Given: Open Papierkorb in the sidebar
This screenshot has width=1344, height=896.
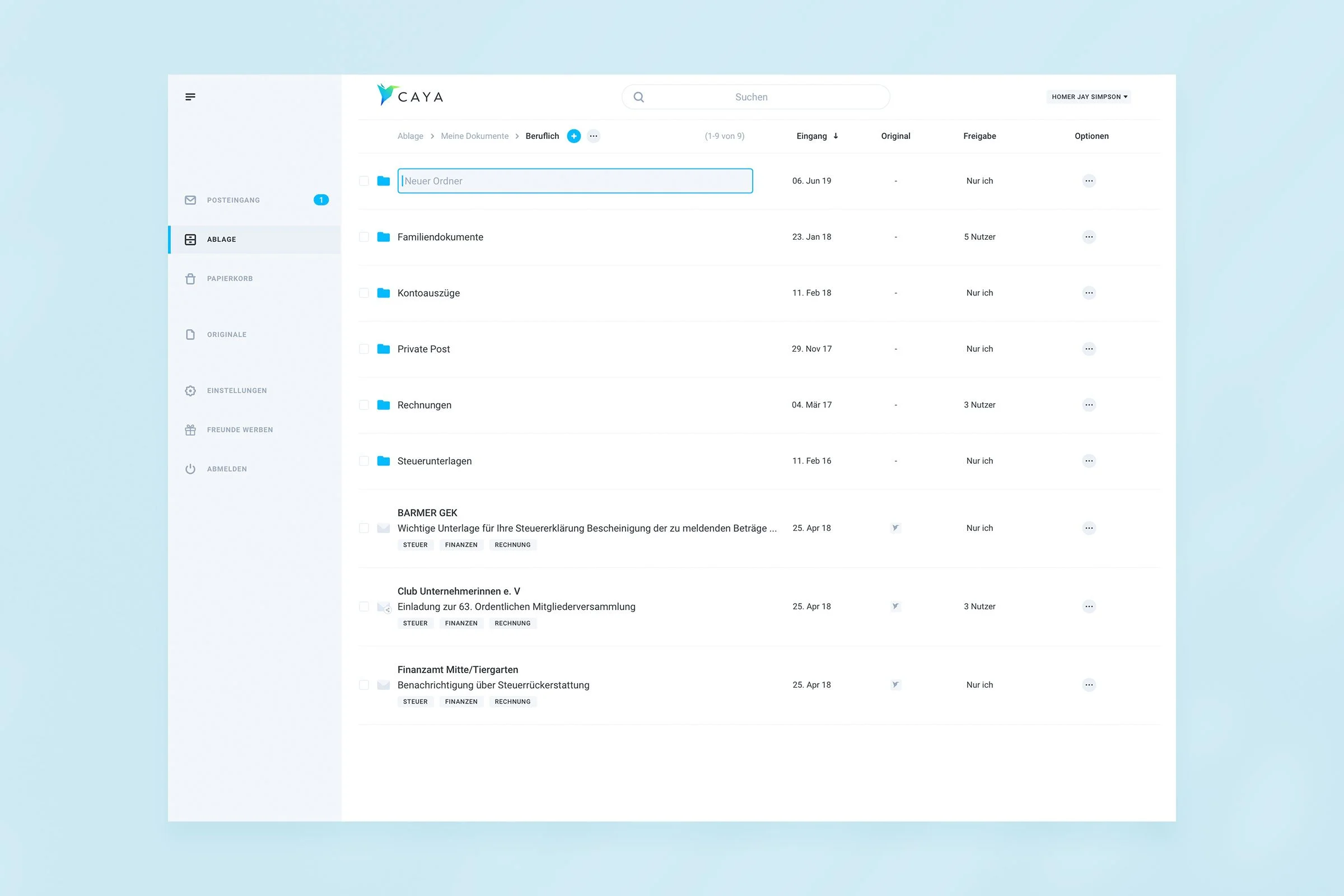Looking at the screenshot, I should click(x=229, y=278).
